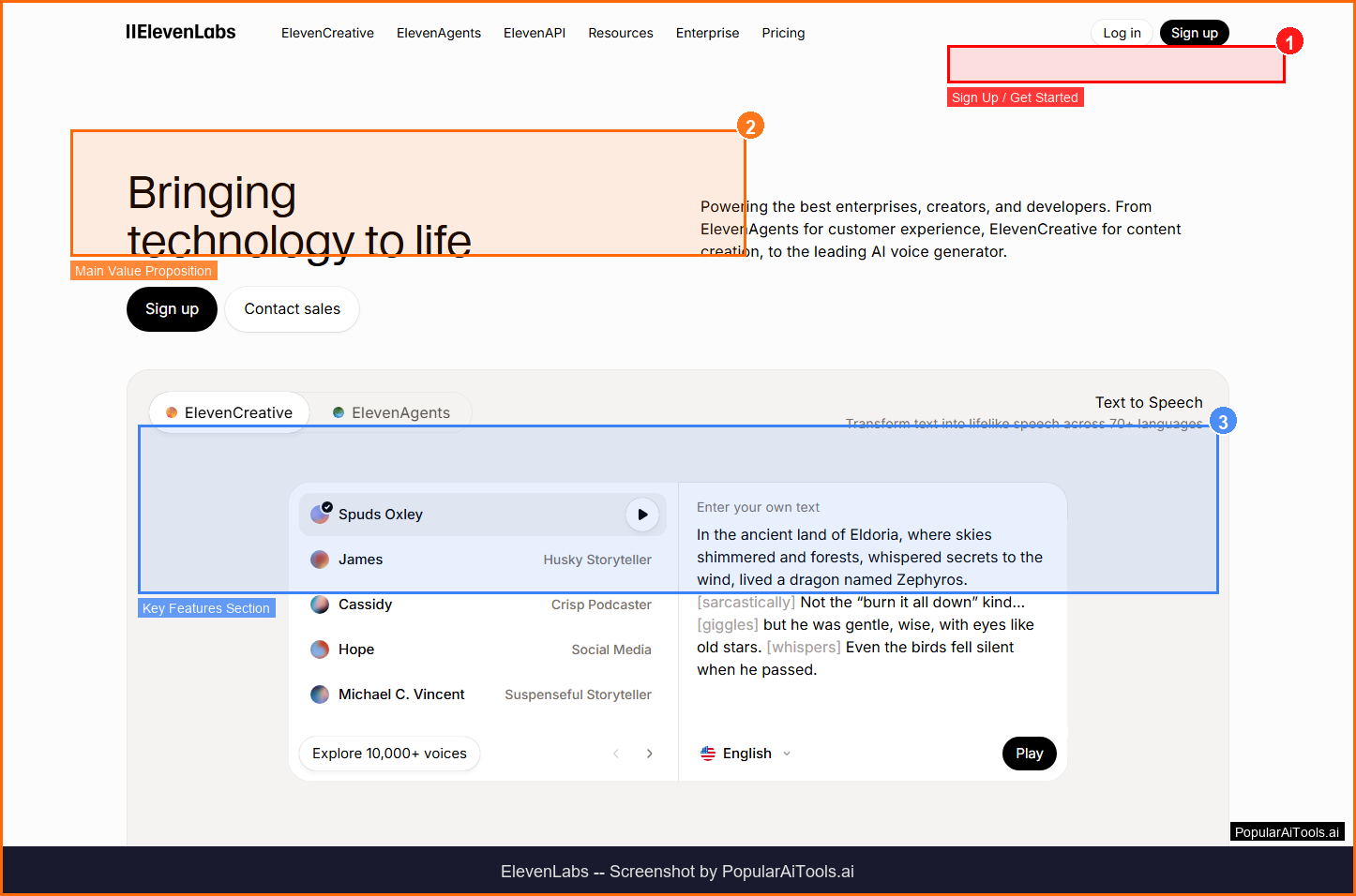
Task: Switch to the ElevenAgents tab
Action: pos(391,412)
